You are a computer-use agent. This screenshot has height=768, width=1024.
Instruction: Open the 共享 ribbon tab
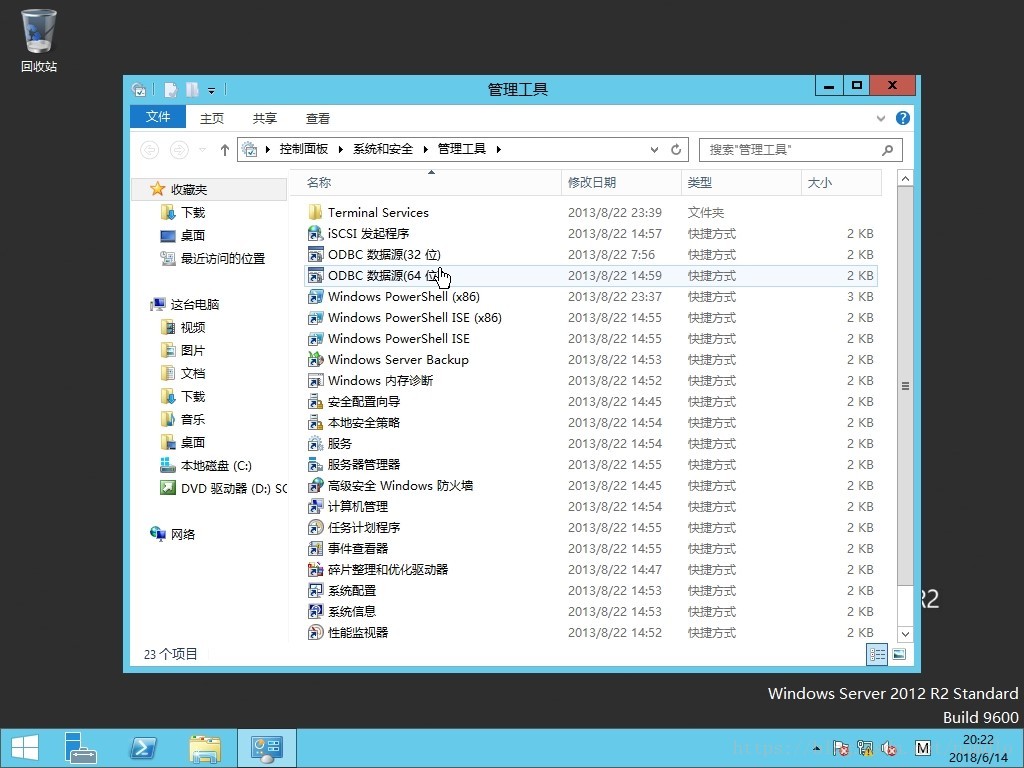tap(264, 118)
